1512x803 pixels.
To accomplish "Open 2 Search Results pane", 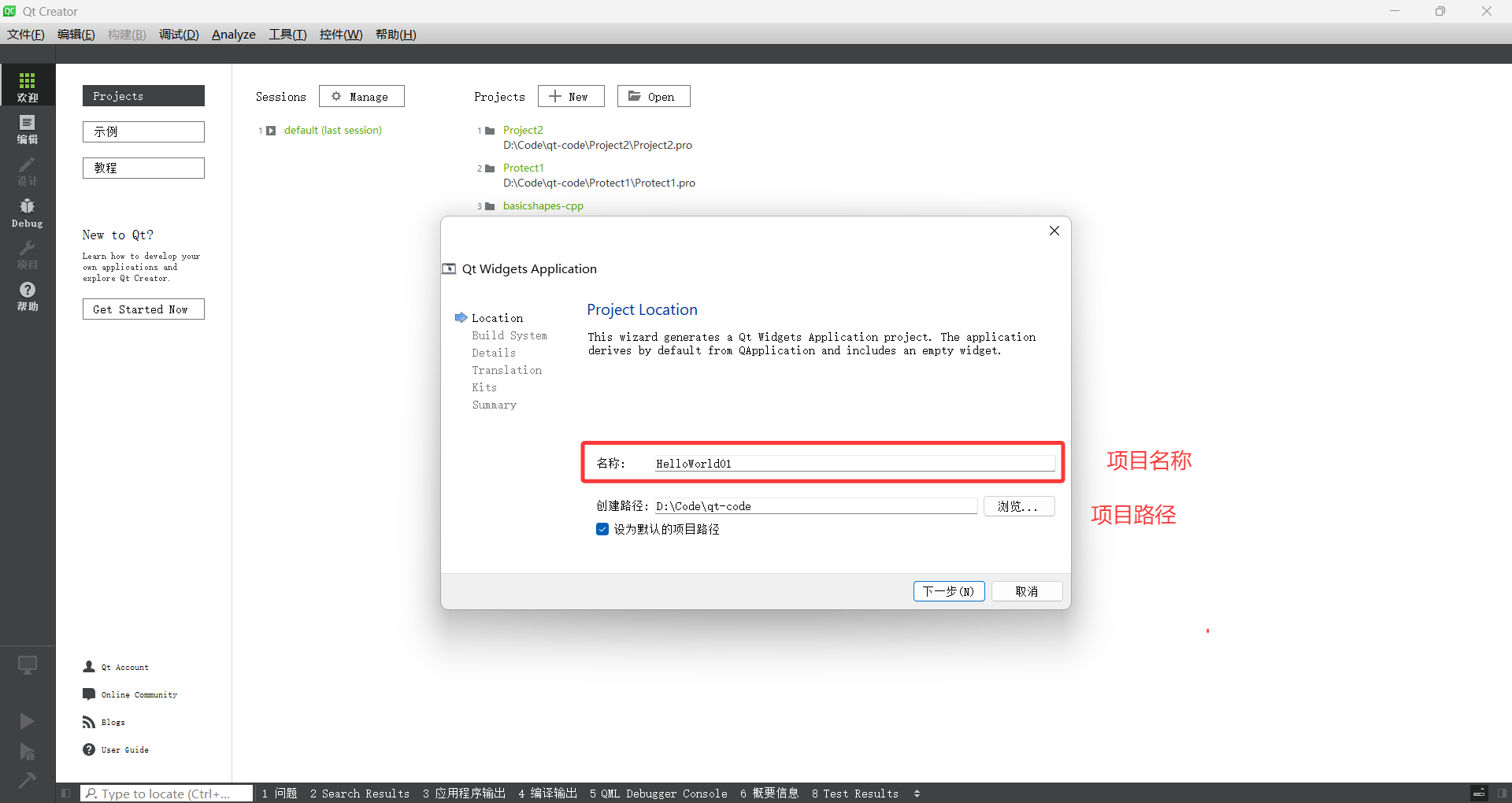I will point(360,794).
